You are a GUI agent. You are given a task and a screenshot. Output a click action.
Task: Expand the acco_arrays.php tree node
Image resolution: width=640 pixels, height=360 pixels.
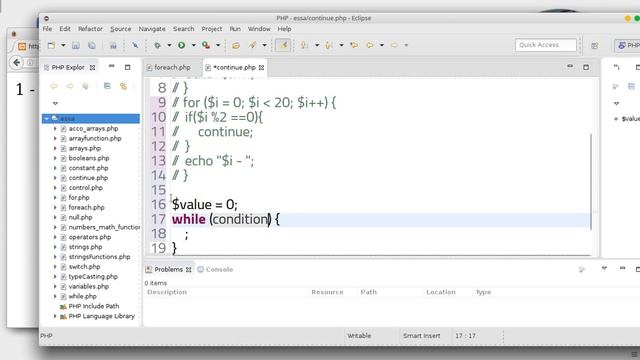pyautogui.click(x=55, y=129)
